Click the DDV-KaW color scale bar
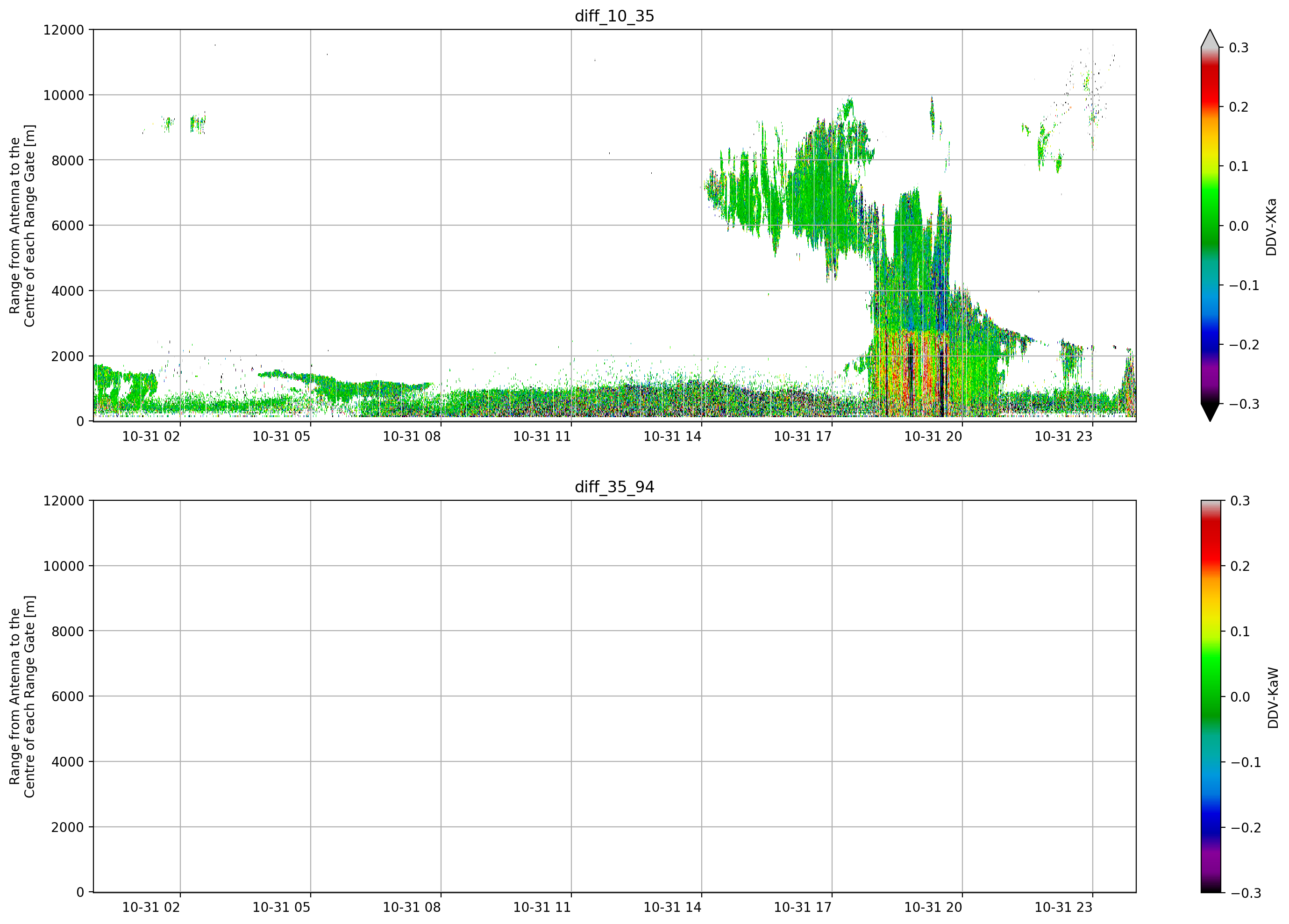Screen dimensions: 1289x924 tap(1210, 697)
